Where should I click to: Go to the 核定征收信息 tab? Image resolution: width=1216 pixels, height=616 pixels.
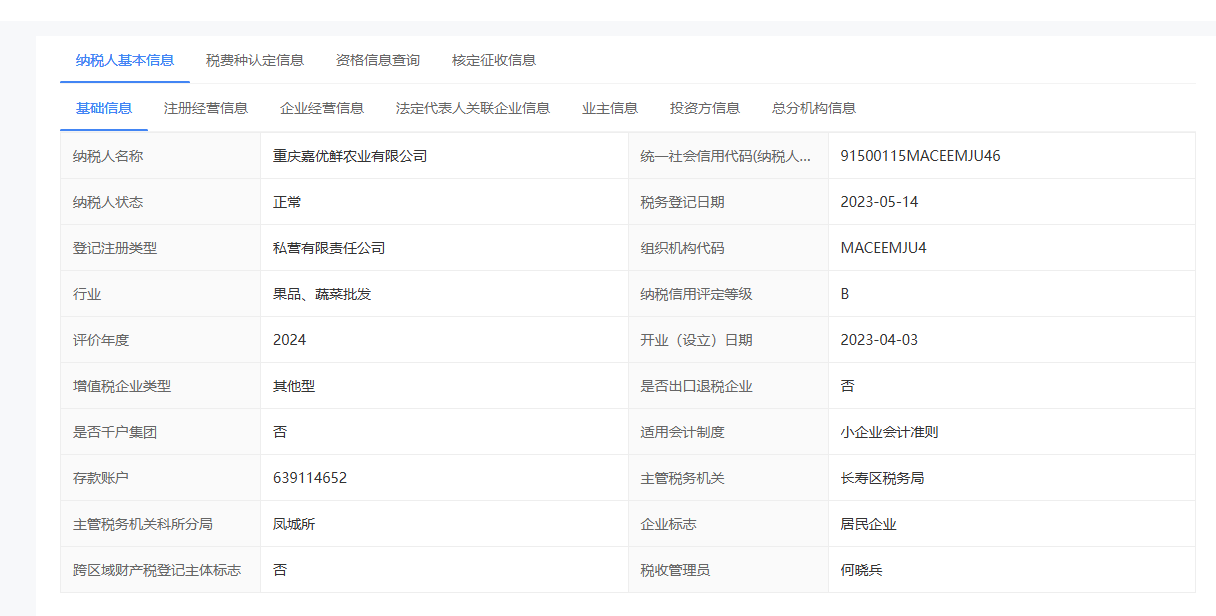tap(494, 60)
